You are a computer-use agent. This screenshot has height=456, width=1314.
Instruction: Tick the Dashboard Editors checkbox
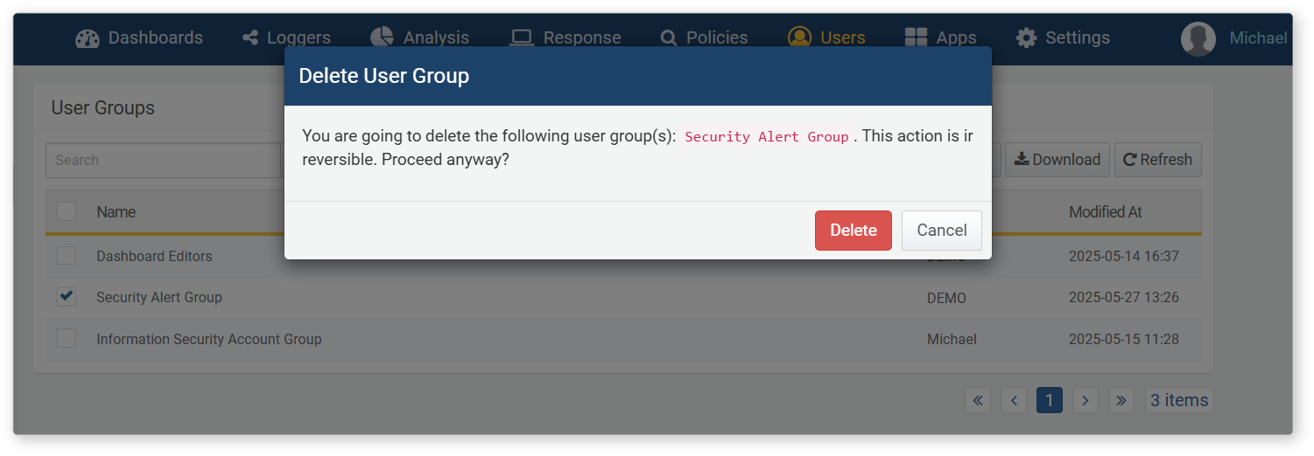pyautogui.click(x=66, y=256)
